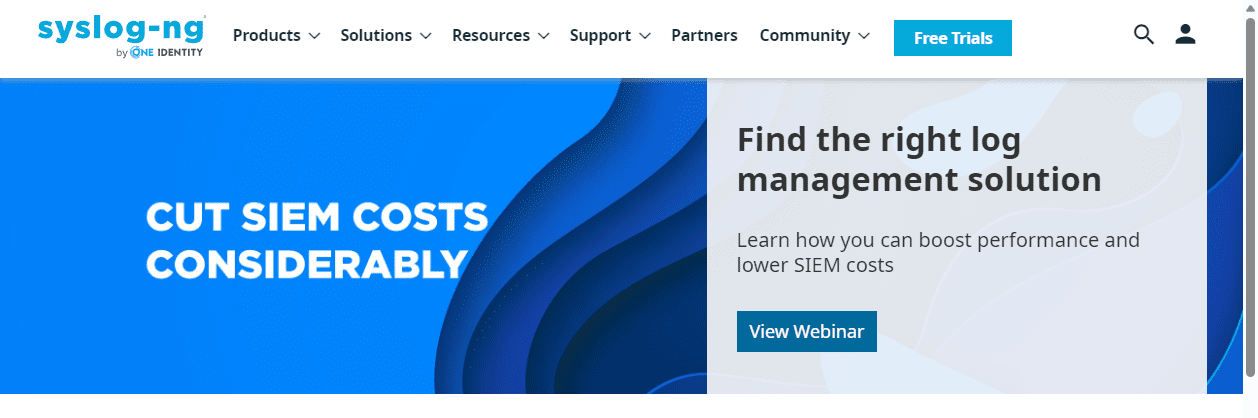Viewport: 1258px width, 418px height.
Task: Open the Community menu
Action: click(804, 36)
